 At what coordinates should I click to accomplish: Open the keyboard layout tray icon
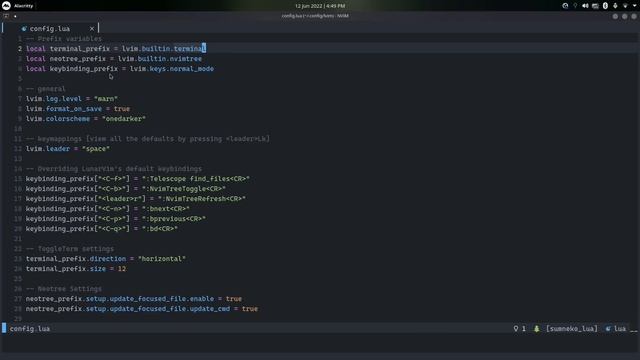(x=595, y=6)
